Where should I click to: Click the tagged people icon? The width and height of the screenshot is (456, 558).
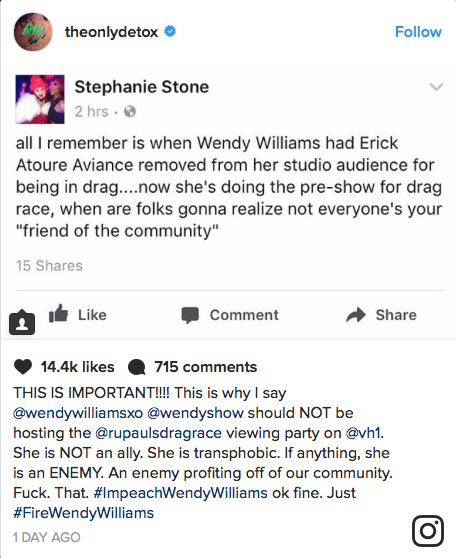(x=22, y=322)
